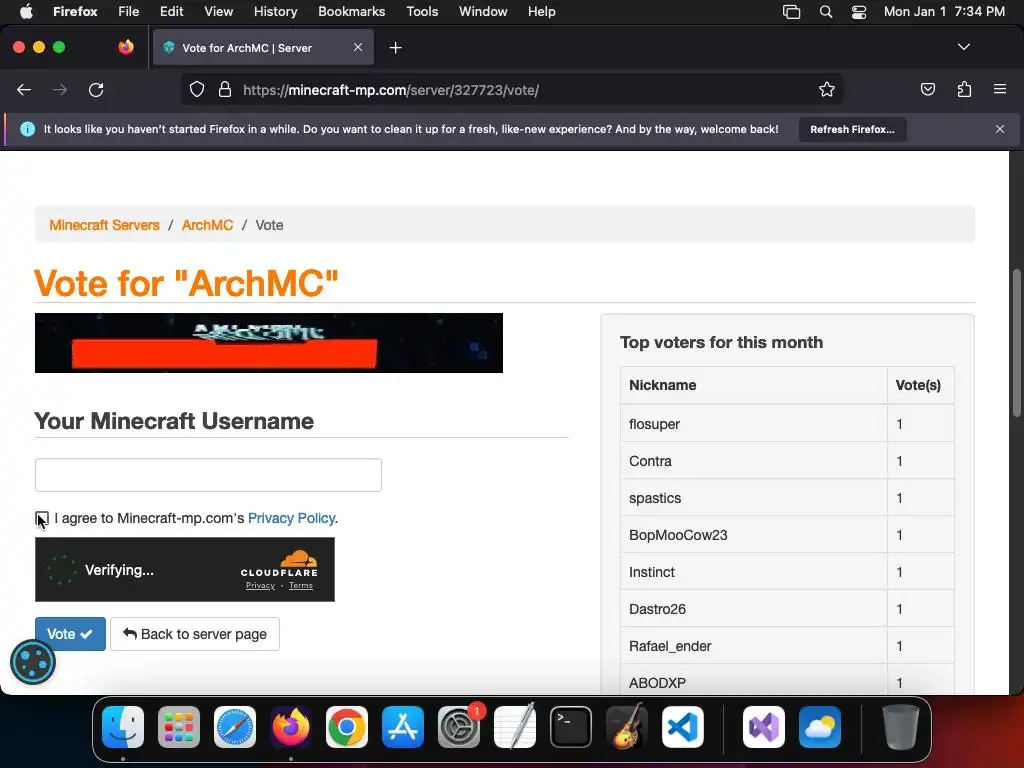Reload the current page
Screen dimensions: 1024x768
(96, 90)
